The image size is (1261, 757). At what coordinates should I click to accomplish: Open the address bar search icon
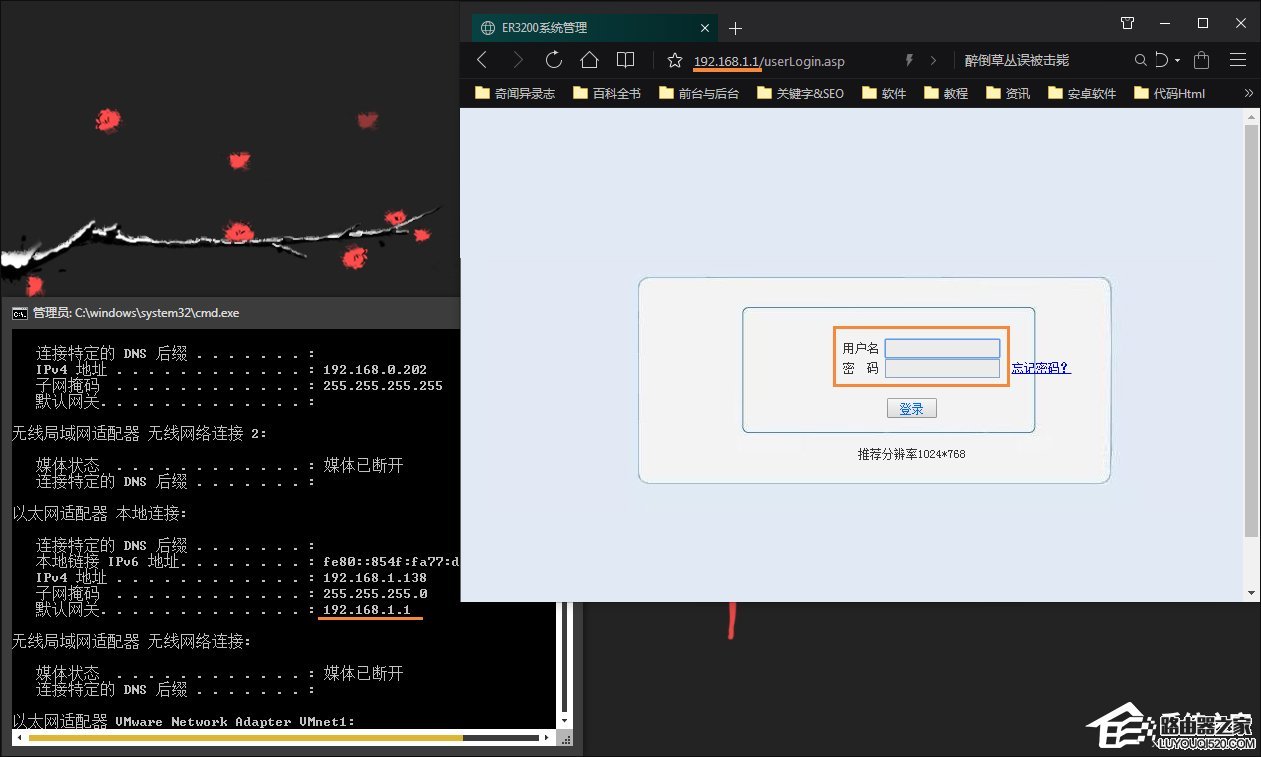tap(1140, 60)
